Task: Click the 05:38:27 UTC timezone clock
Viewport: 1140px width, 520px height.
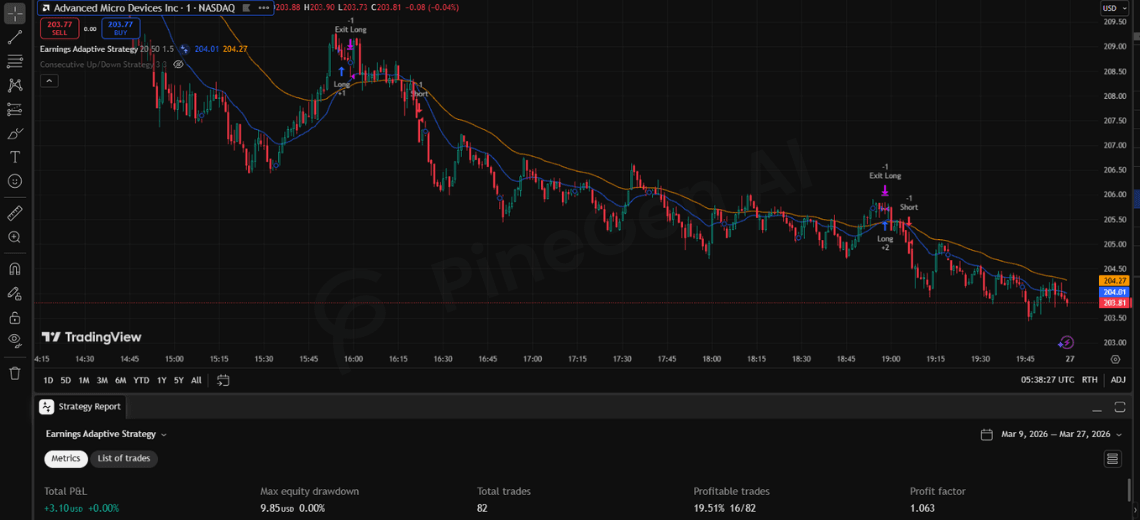Action: [x=1047, y=380]
